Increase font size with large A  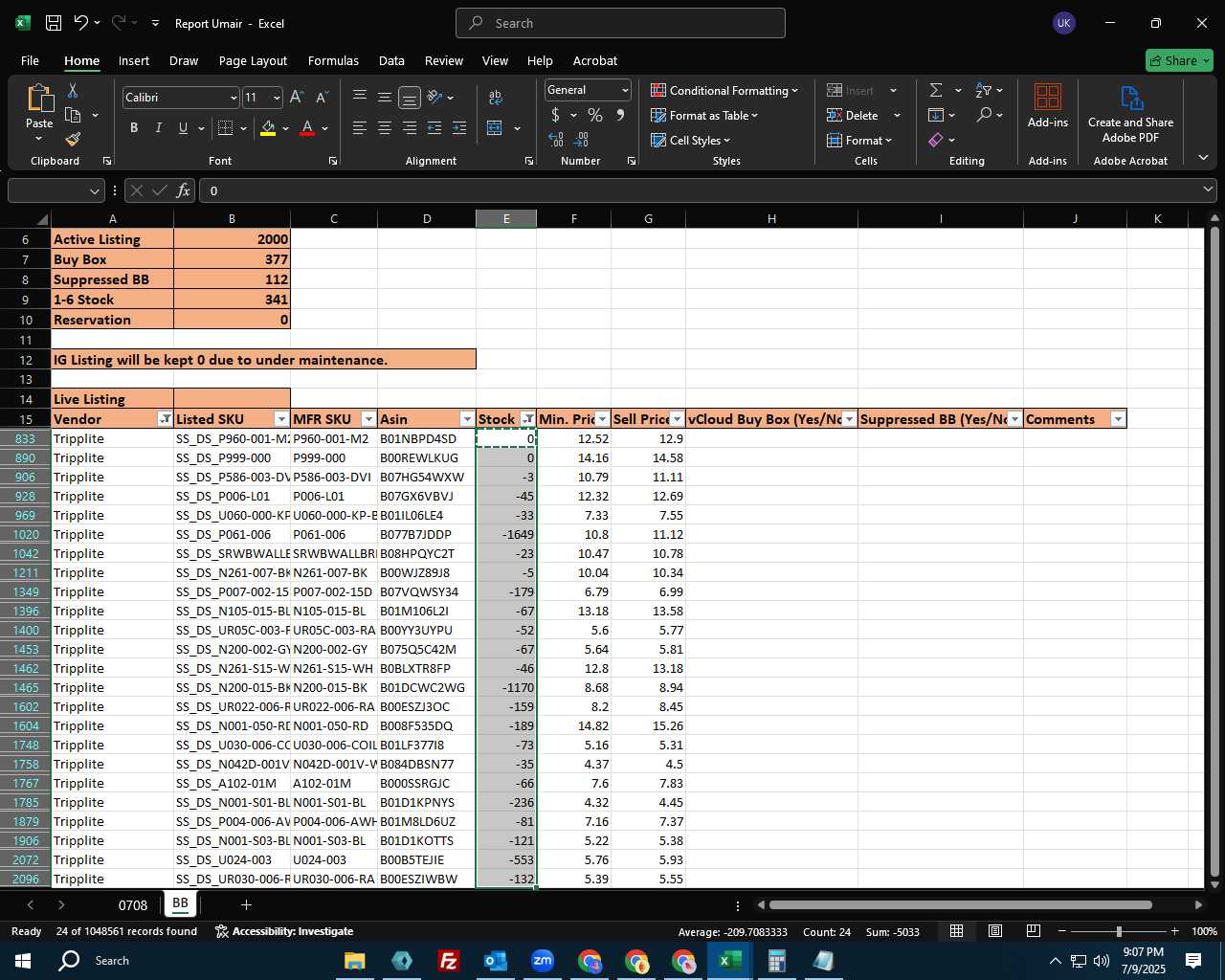pos(297,97)
